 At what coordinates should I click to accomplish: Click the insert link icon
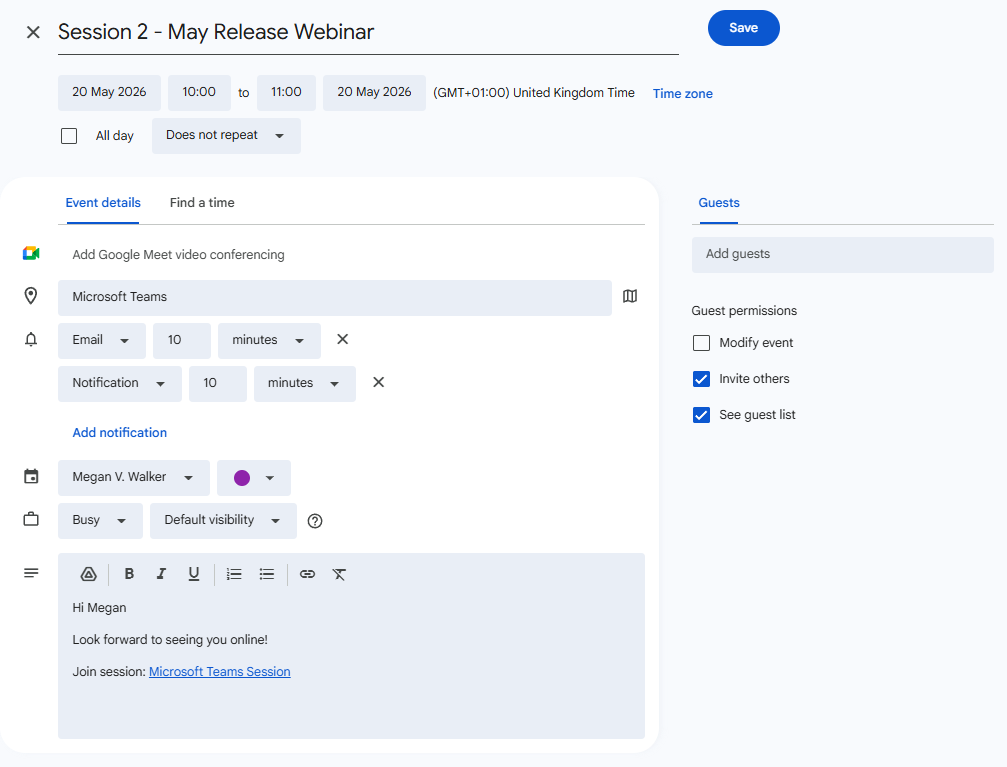308,574
